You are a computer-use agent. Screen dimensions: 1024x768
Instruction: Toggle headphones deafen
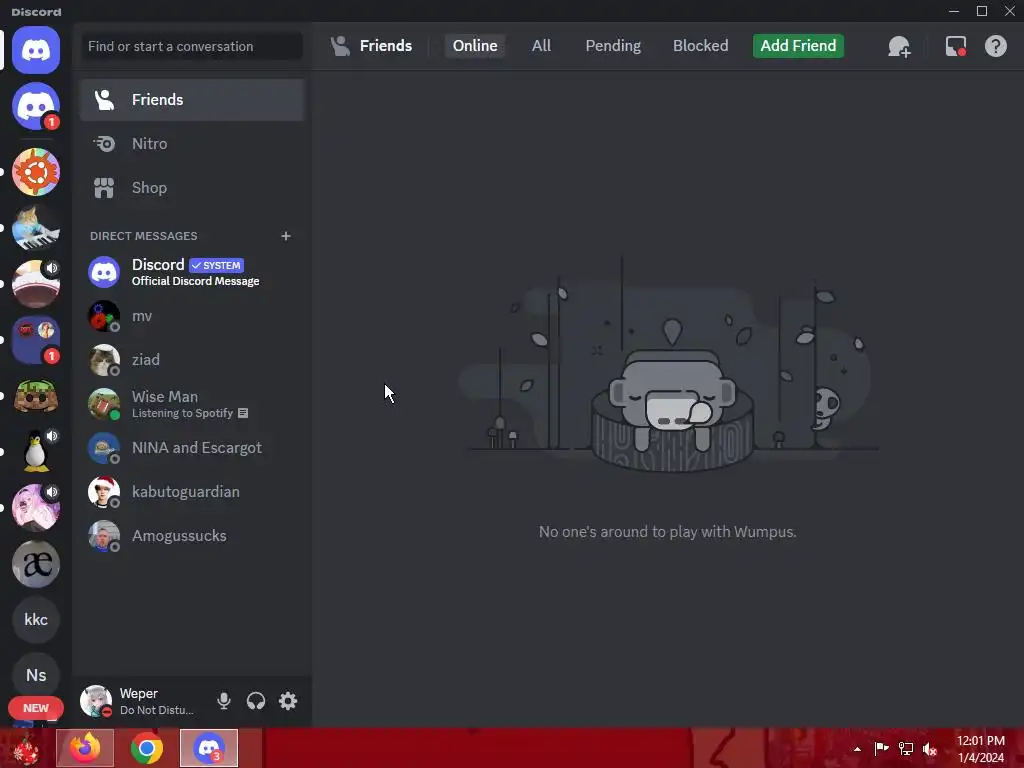(x=256, y=701)
